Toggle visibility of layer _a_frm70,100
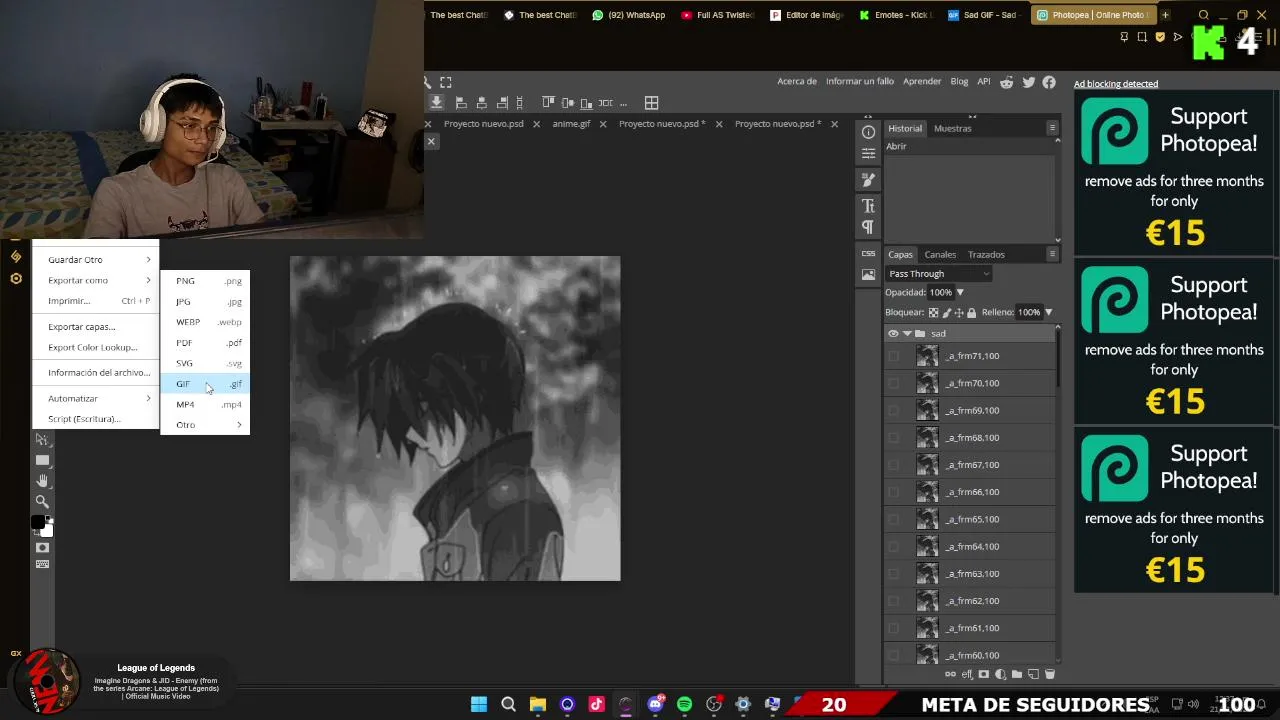Image resolution: width=1280 pixels, height=720 pixels. click(894, 383)
